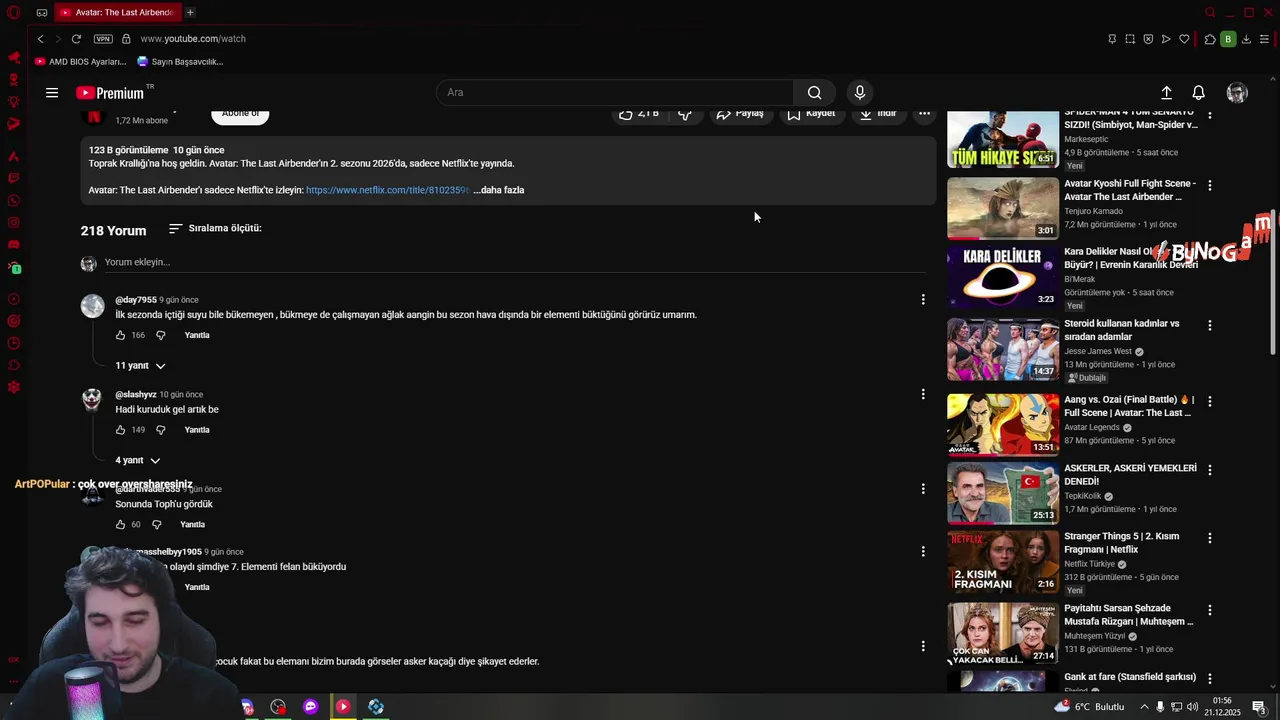Viewport: 1280px width, 720px height.
Task: Open the 'Sayın Başsavcılık...' bookmark
Action: tap(180, 62)
